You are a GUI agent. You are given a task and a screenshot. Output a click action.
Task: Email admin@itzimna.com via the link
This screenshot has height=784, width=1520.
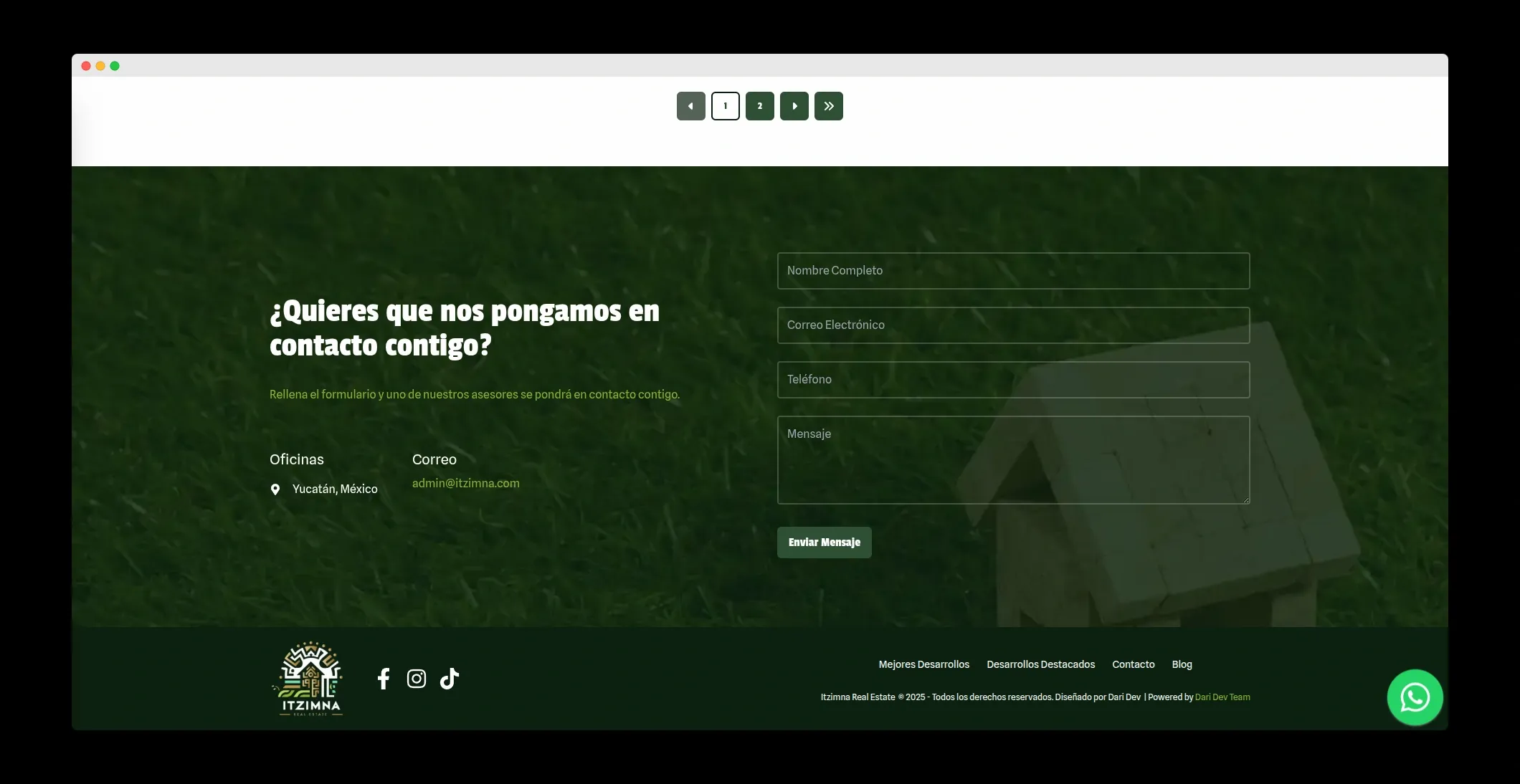466,483
